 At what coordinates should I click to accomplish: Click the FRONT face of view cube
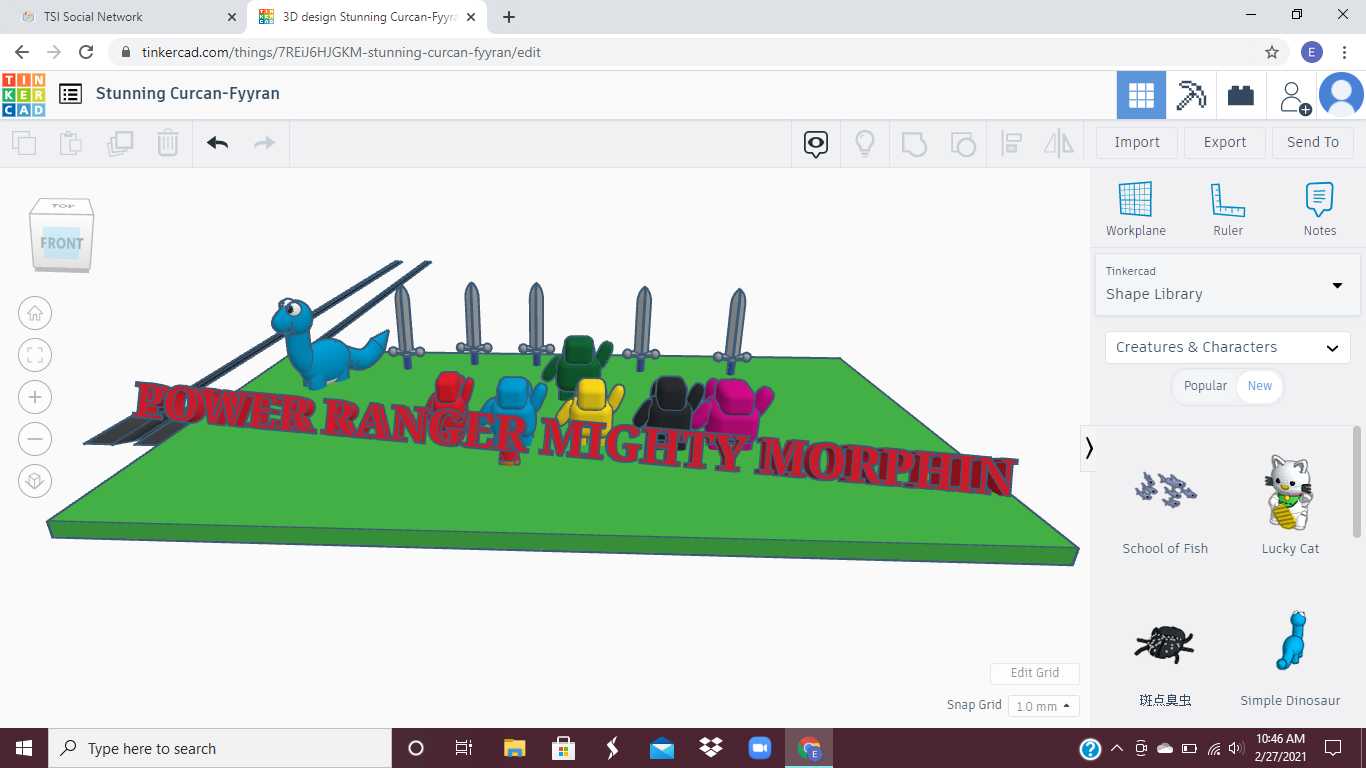click(61, 243)
